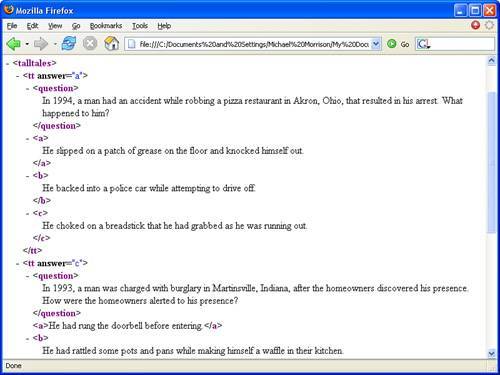500x375 pixels.
Task: Open the Tools menu
Action: 140,26
